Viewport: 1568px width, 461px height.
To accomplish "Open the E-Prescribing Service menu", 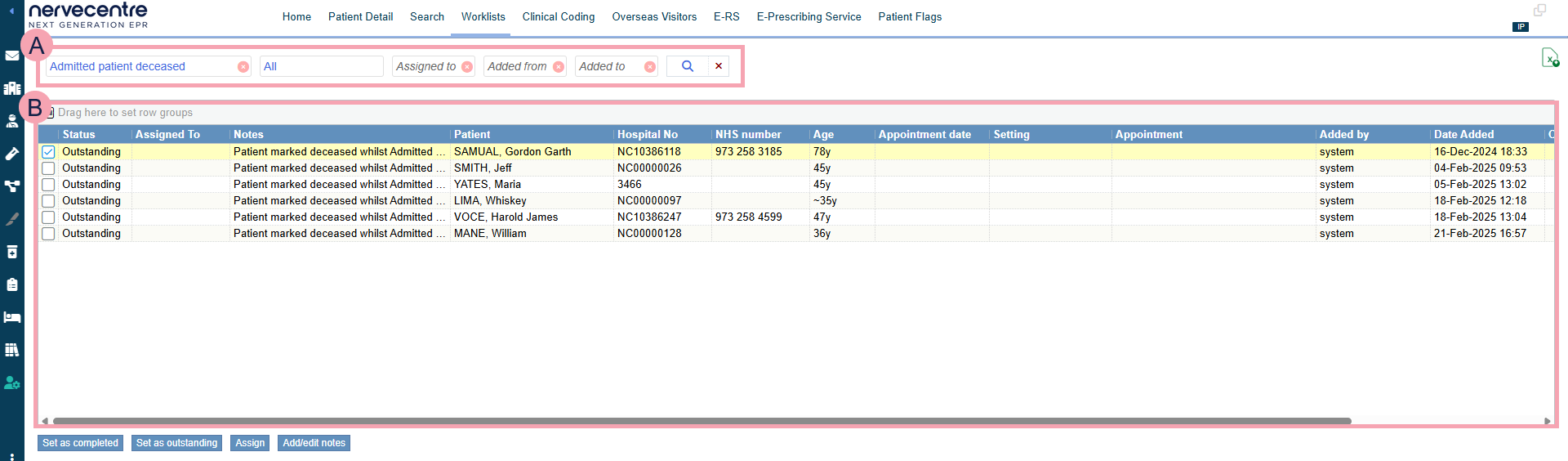I will 808,16.
